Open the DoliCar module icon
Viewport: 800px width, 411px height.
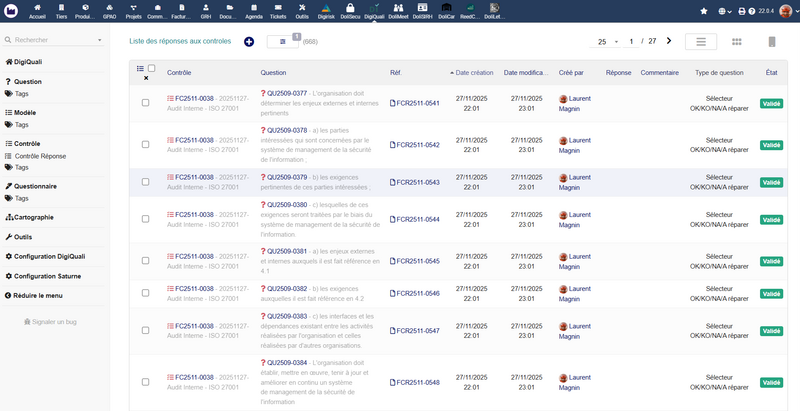pos(446,11)
